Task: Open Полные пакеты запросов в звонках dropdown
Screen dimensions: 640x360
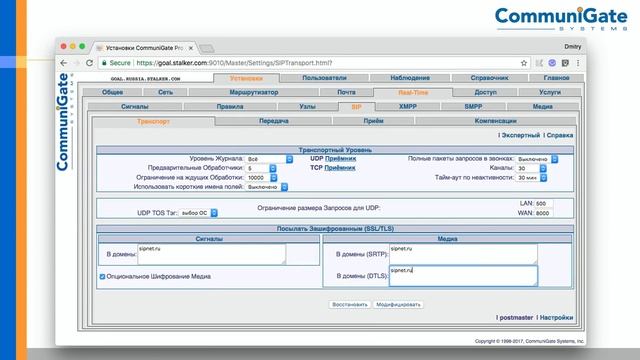Action: (x=537, y=159)
